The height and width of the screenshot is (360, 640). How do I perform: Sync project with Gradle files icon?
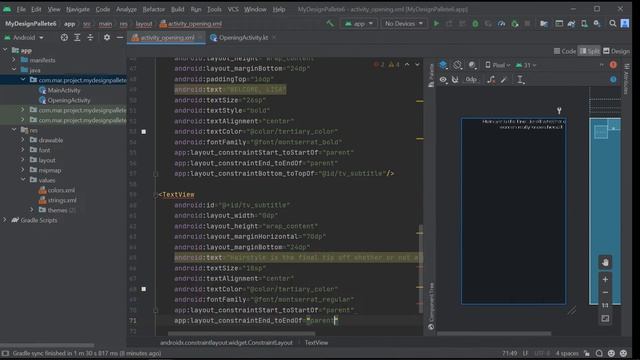click(571, 24)
